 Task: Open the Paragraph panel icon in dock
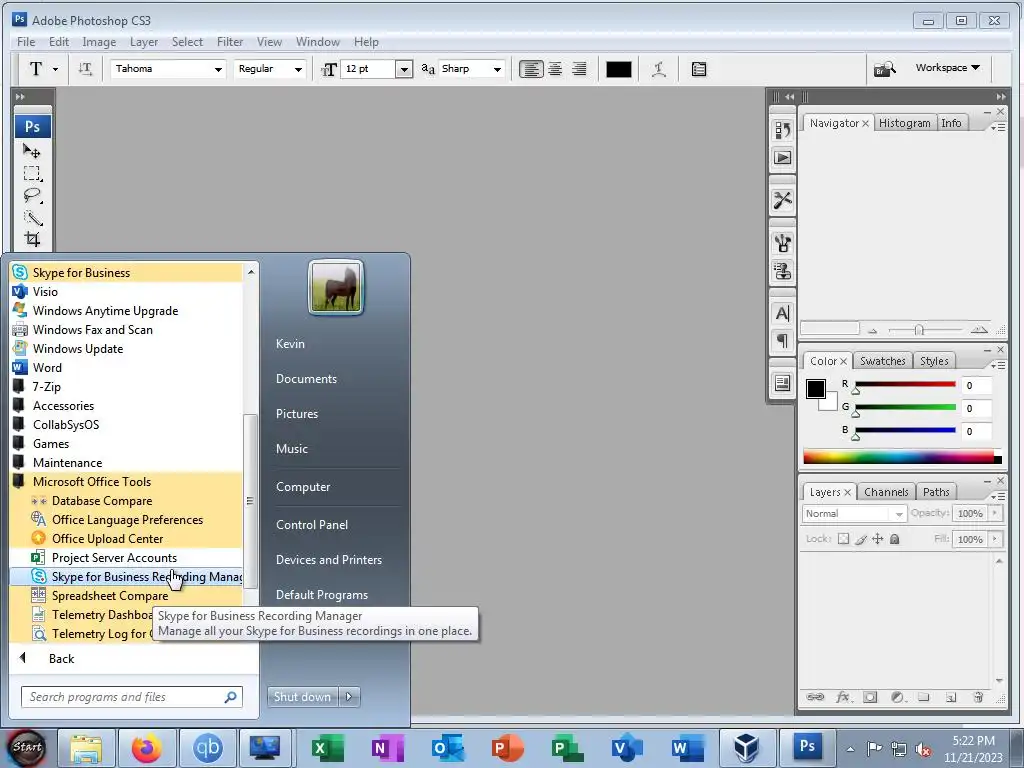[782, 341]
